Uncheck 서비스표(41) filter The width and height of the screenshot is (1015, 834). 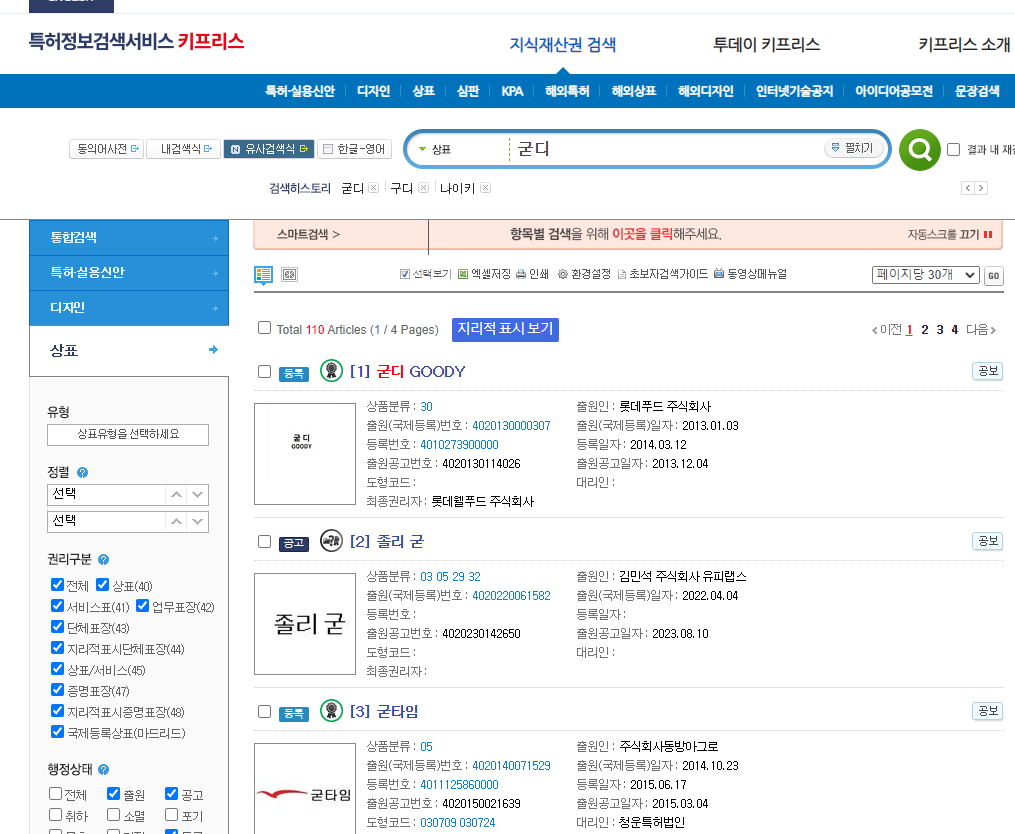point(57,606)
